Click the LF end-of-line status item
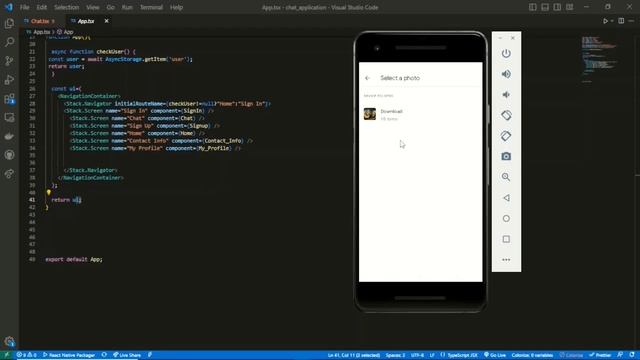The image size is (640, 360). coord(432,355)
